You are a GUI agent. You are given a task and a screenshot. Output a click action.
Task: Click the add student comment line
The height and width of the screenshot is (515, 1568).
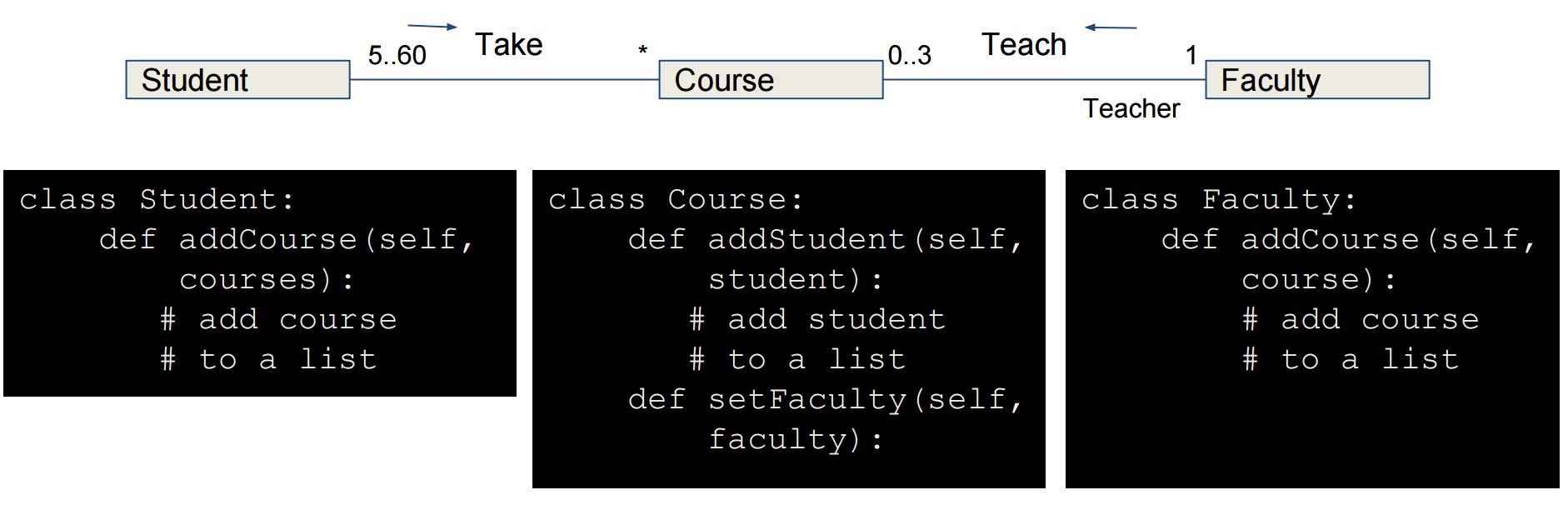tap(817, 319)
